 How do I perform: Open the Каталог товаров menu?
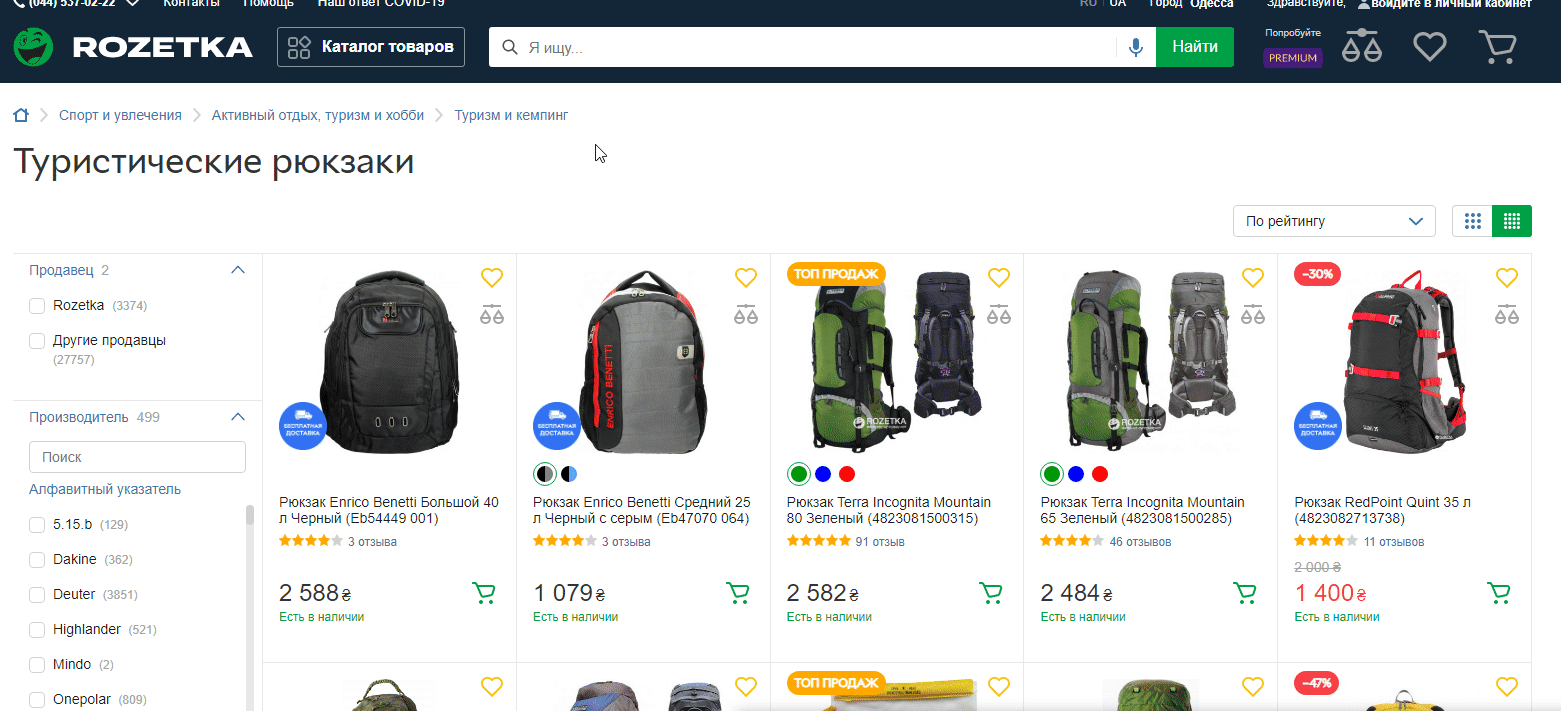[x=371, y=47]
